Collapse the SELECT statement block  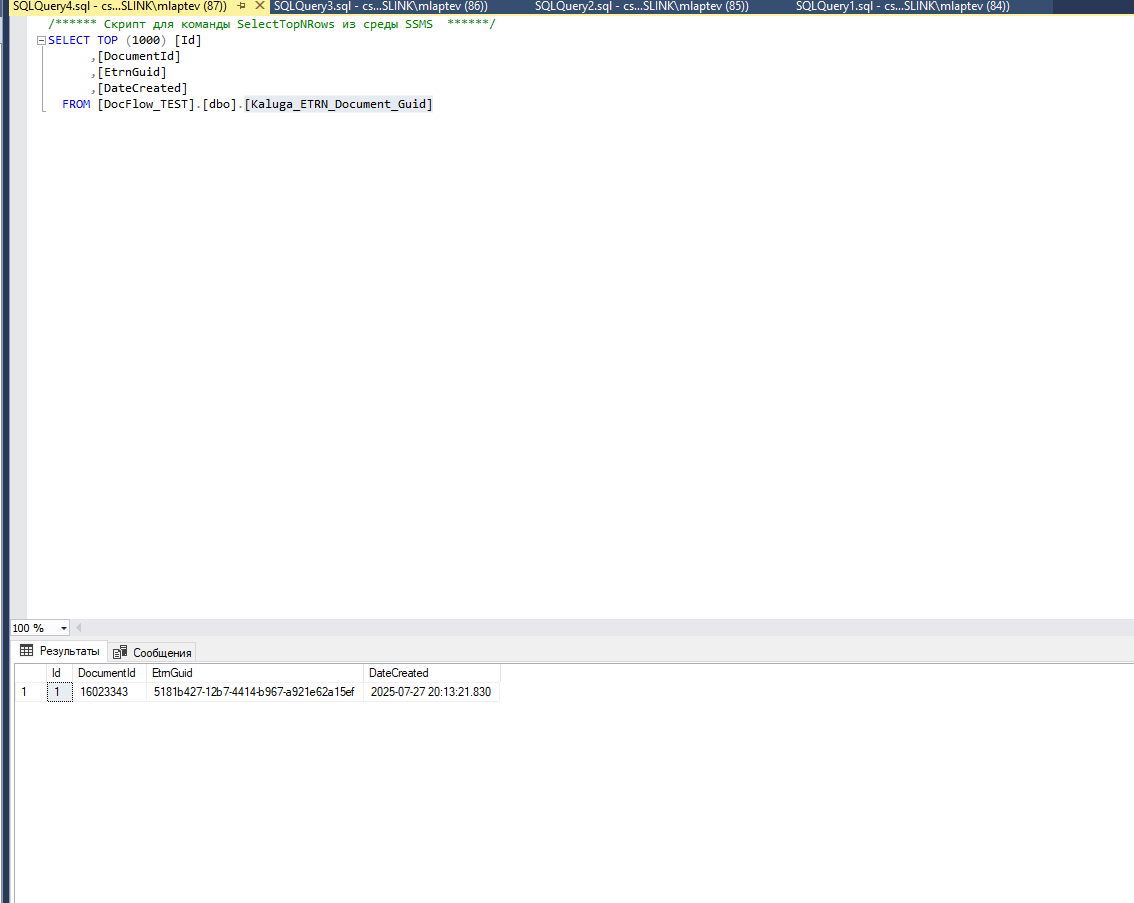41,40
